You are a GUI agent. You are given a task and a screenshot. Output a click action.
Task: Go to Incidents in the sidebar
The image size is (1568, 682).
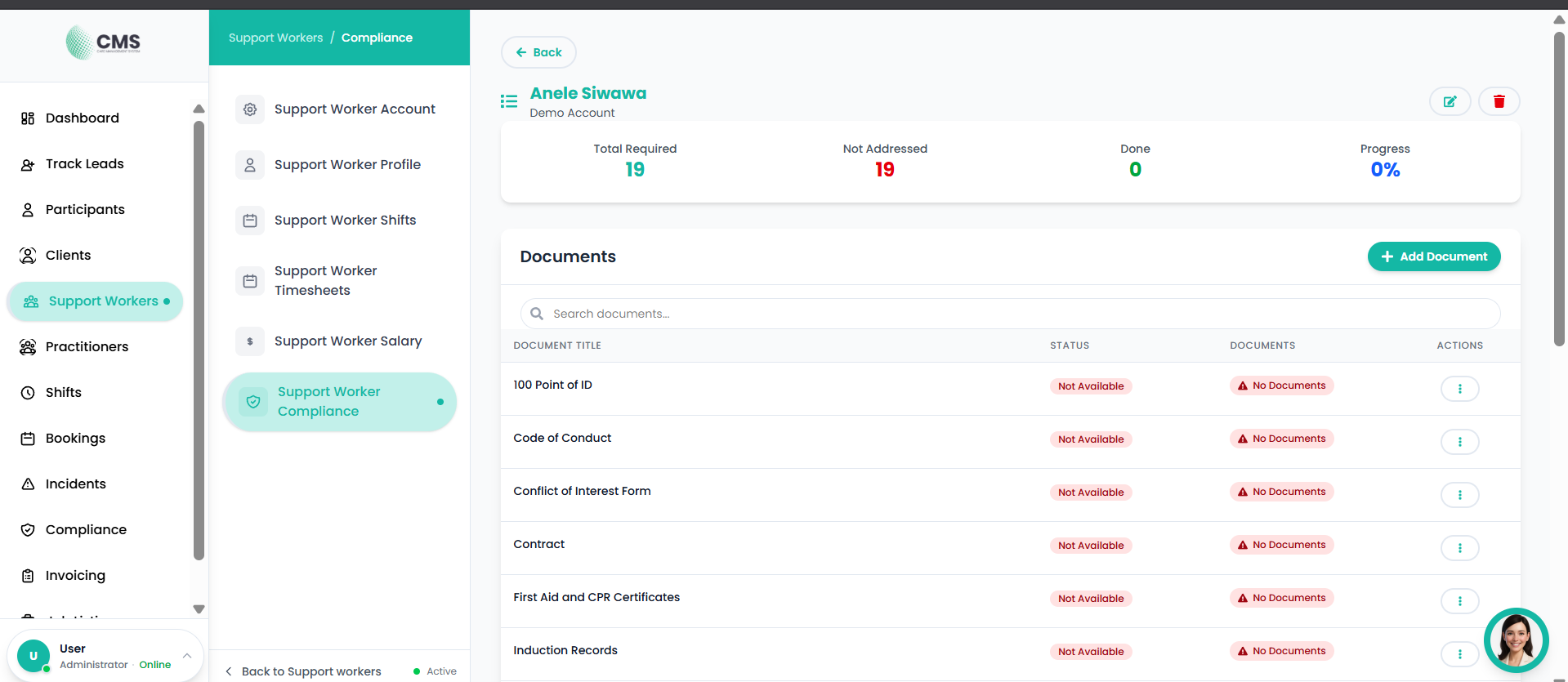coord(75,484)
